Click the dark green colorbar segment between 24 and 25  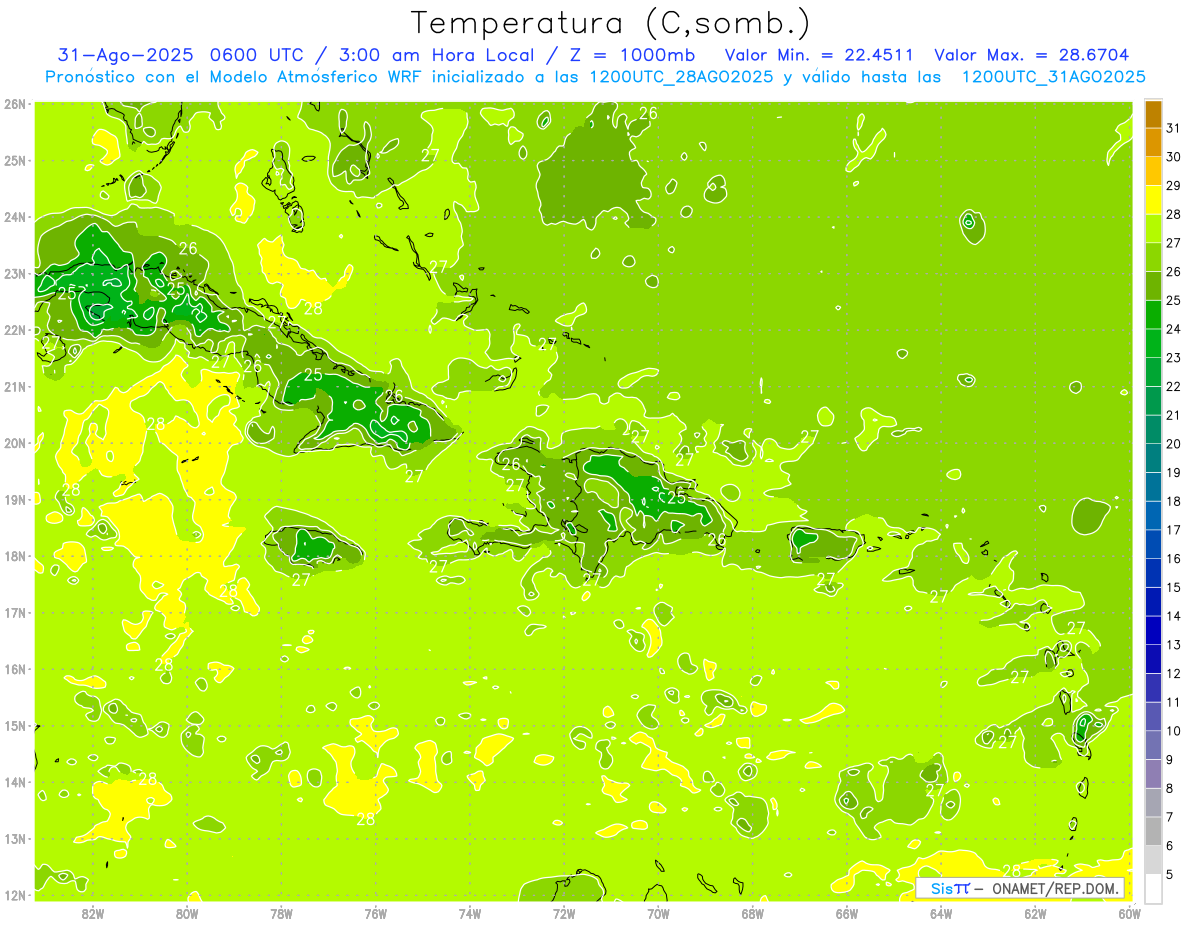(x=1153, y=314)
